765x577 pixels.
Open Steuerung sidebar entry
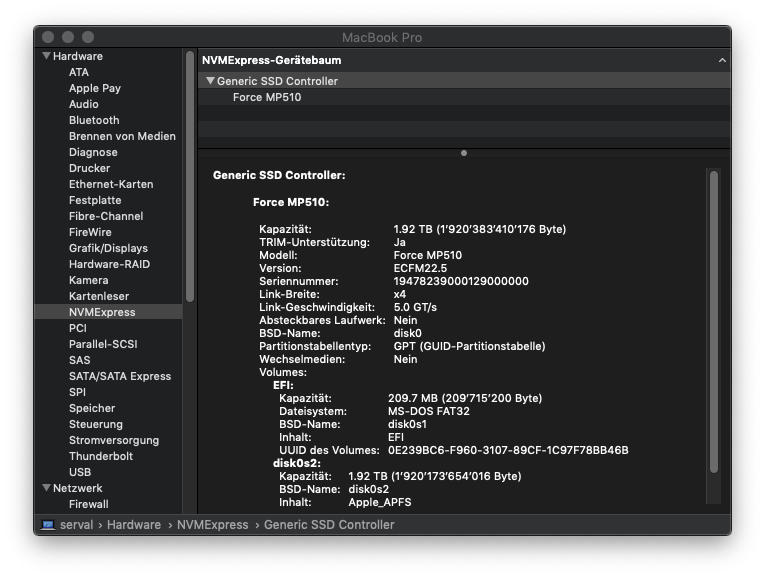(x=96, y=424)
